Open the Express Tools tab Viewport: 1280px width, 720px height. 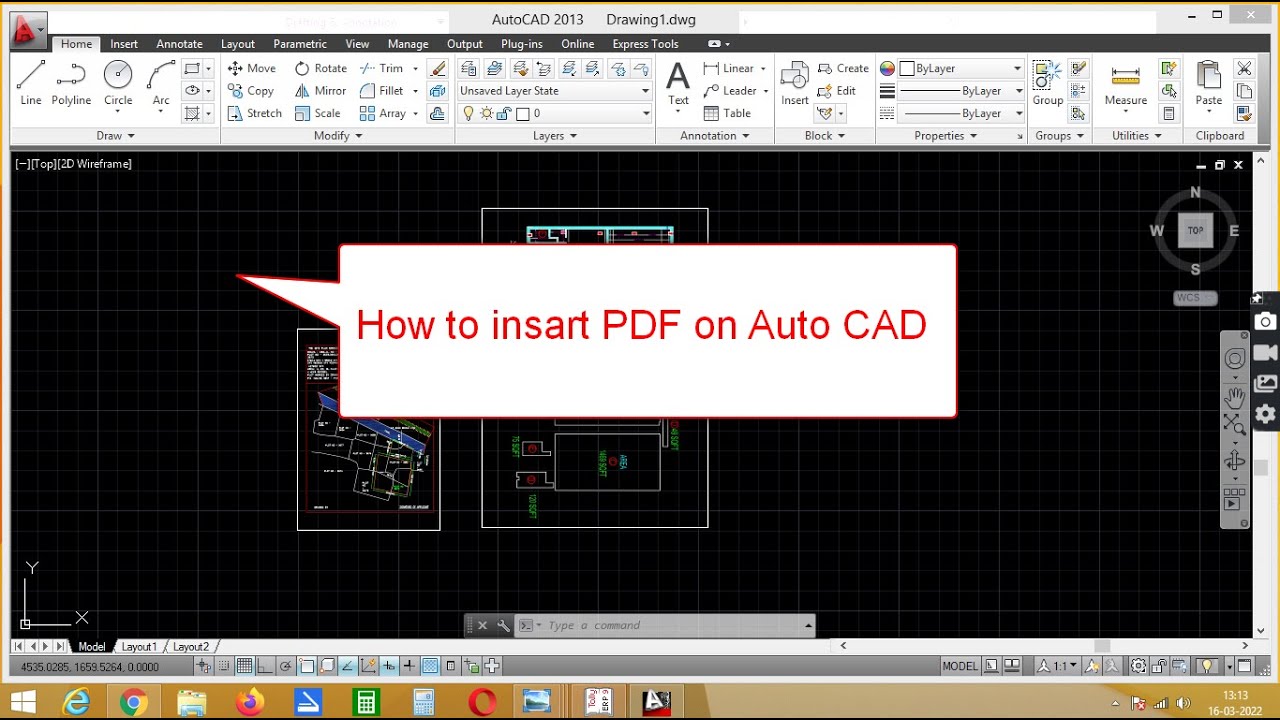tap(645, 44)
